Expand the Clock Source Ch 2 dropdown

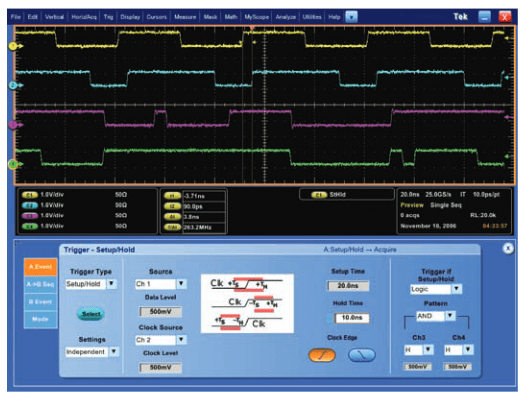click(x=181, y=340)
